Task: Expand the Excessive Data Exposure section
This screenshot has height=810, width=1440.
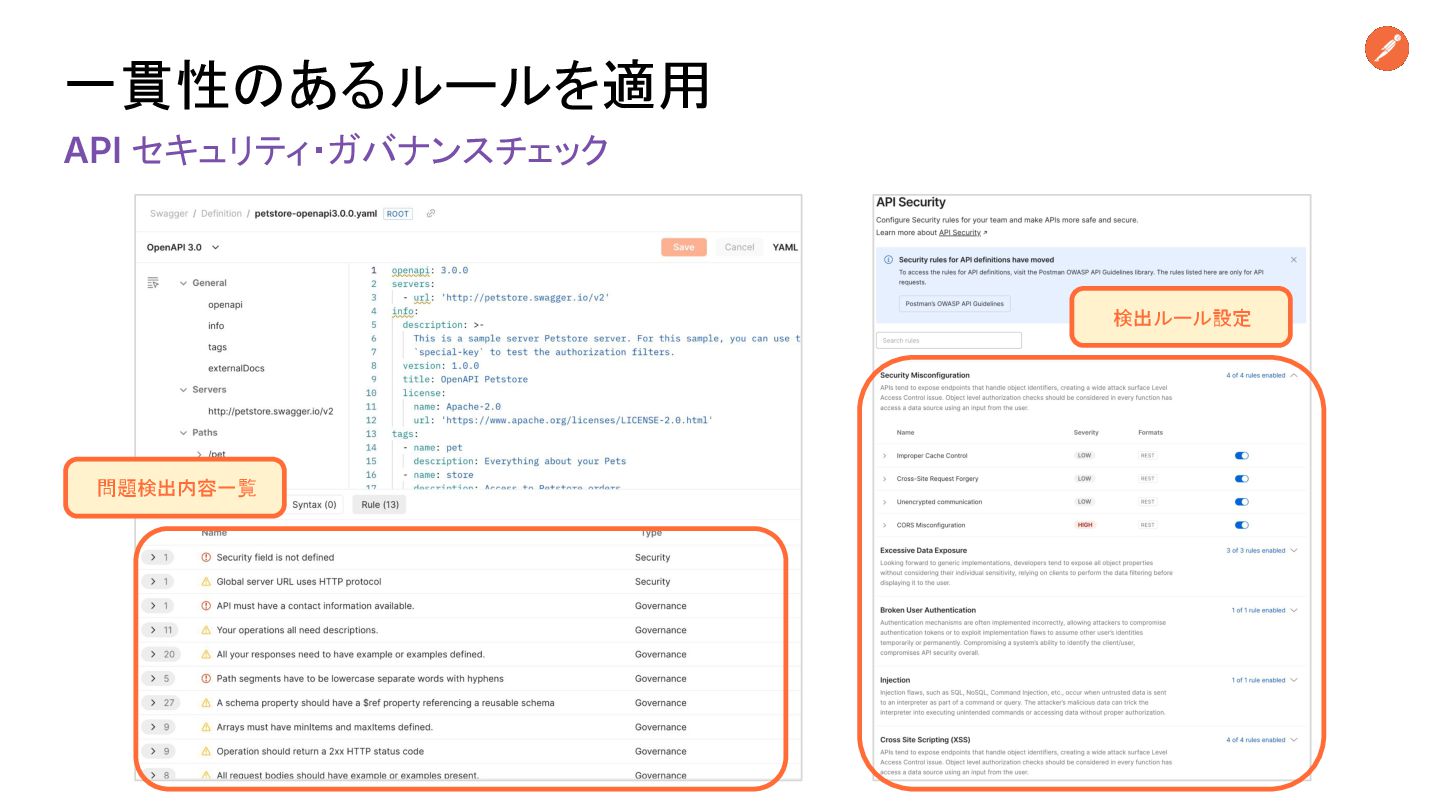Action: (x=1294, y=550)
